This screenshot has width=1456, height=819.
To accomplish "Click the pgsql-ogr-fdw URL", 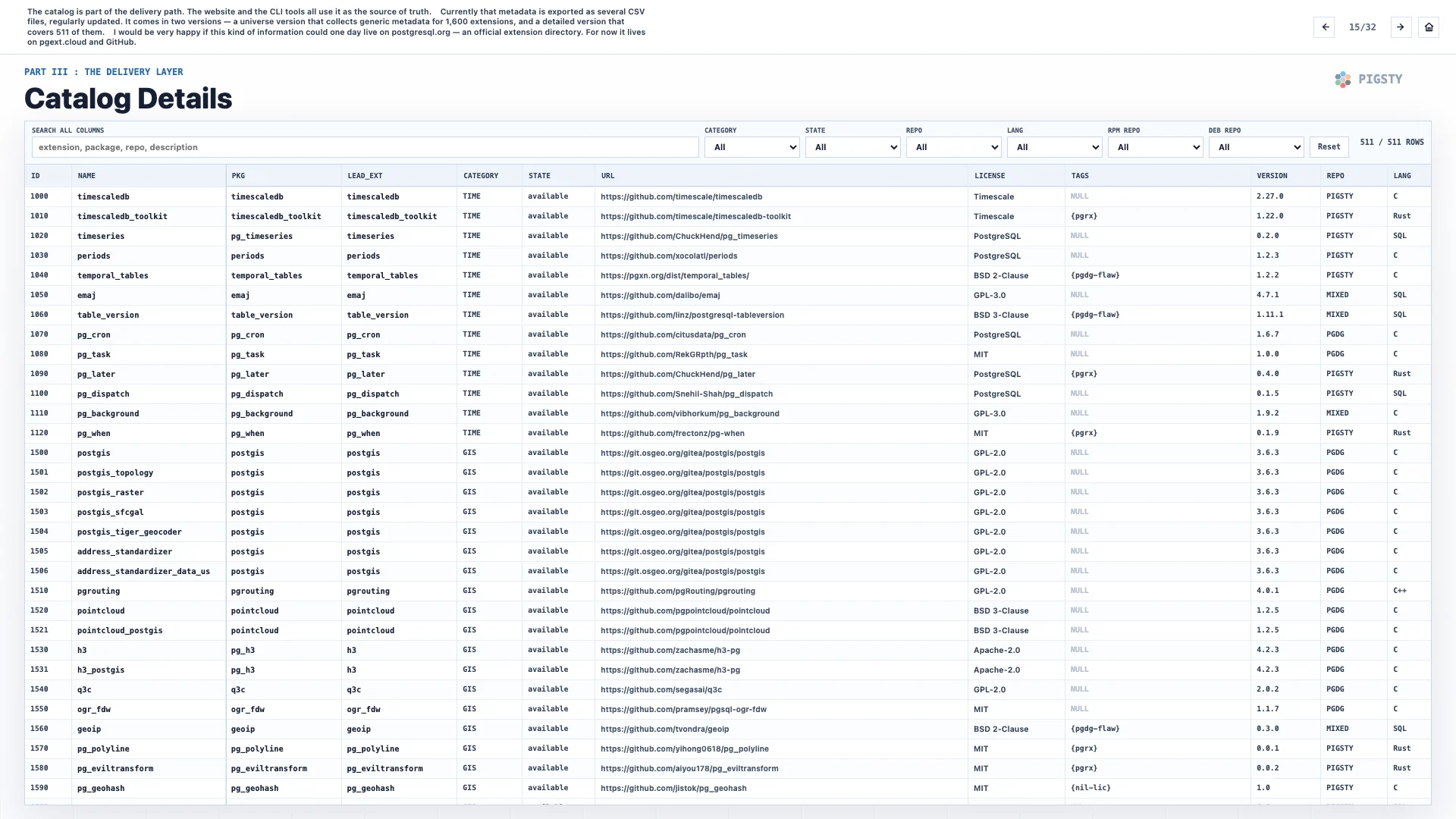I will (x=683, y=709).
